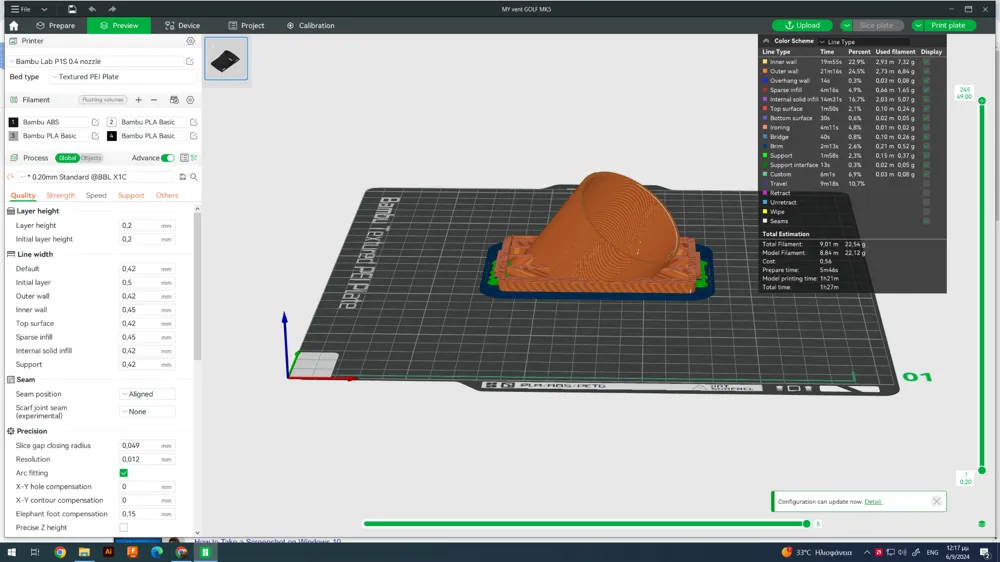Toggle the Seams display checkbox
Image resolution: width=1000 pixels, height=562 pixels.
[x=926, y=221]
